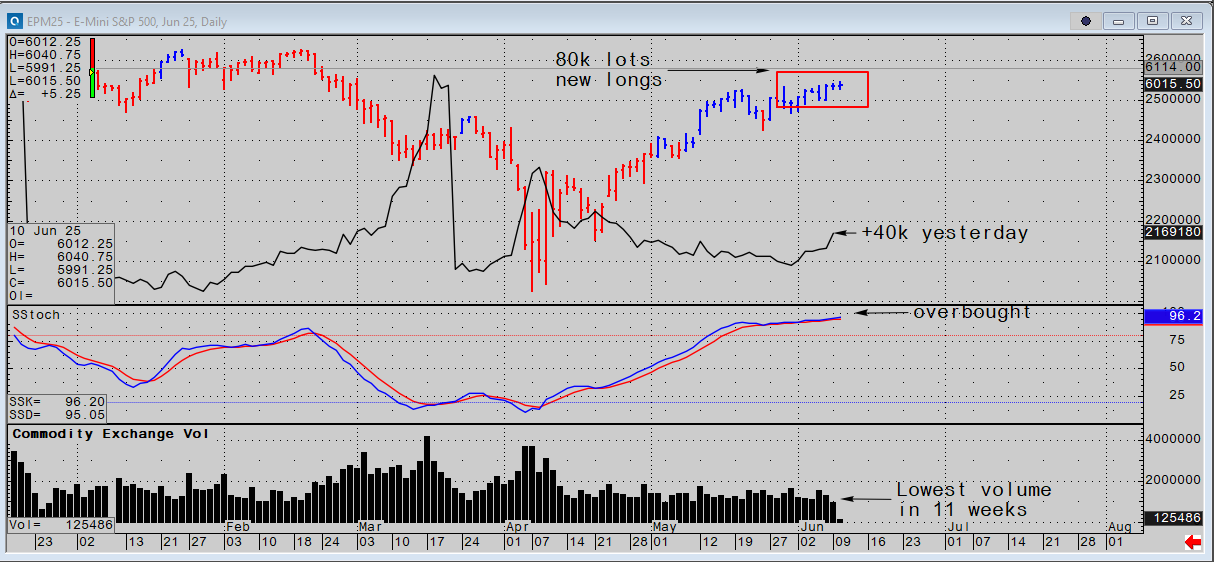Image resolution: width=1214 pixels, height=562 pixels.
Task: Close the EPM25 chart window
Action: point(1186,20)
